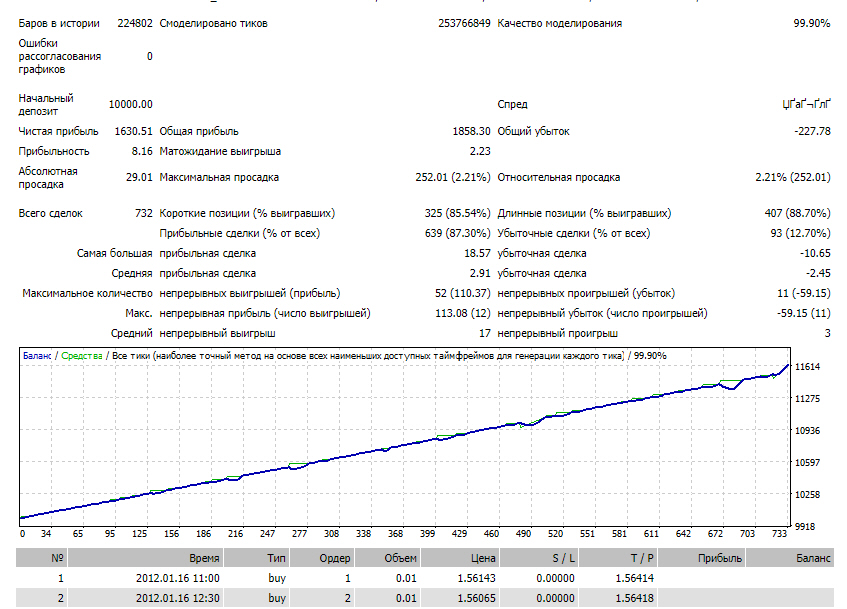Screen dimensions: 847x609
Task: Click the 'Баланс' legend label on chart
Action: (37, 356)
